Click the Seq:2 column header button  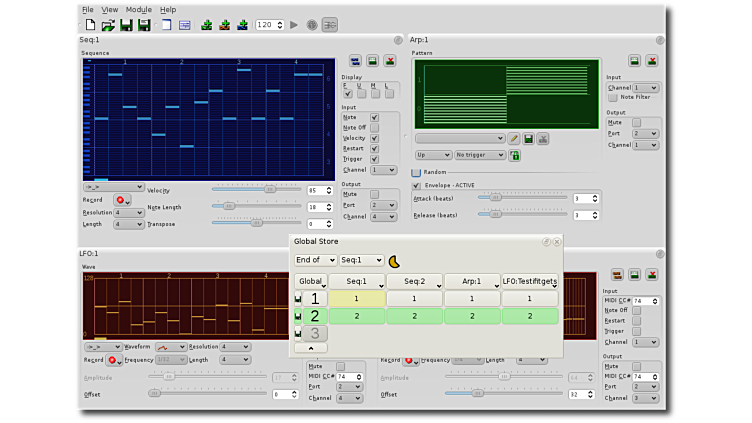(x=415, y=282)
